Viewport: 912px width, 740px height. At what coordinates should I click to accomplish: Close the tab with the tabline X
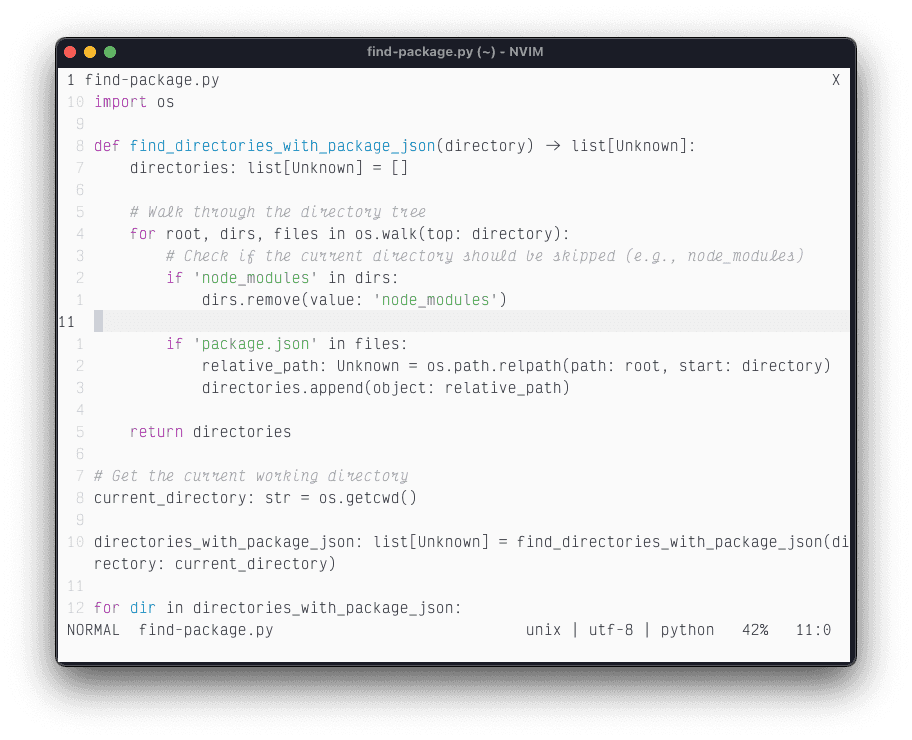click(835, 80)
